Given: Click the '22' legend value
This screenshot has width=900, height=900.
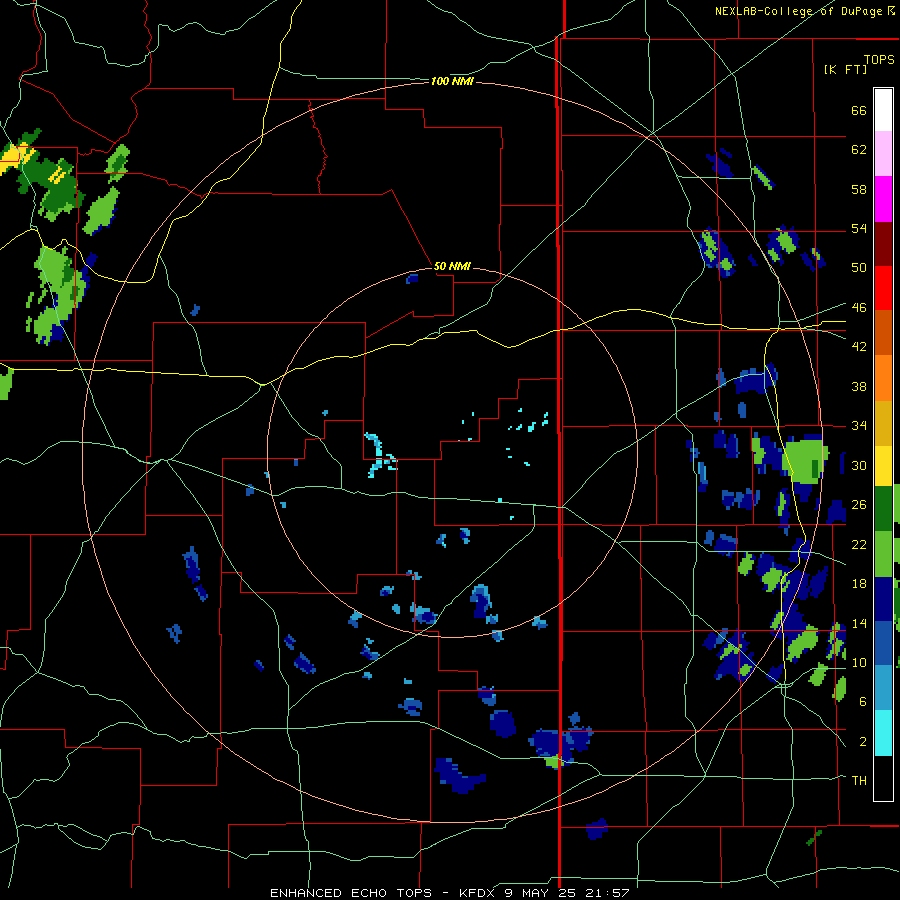Looking at the screenshot, I should pyautogui.click(x=859, y=544).
